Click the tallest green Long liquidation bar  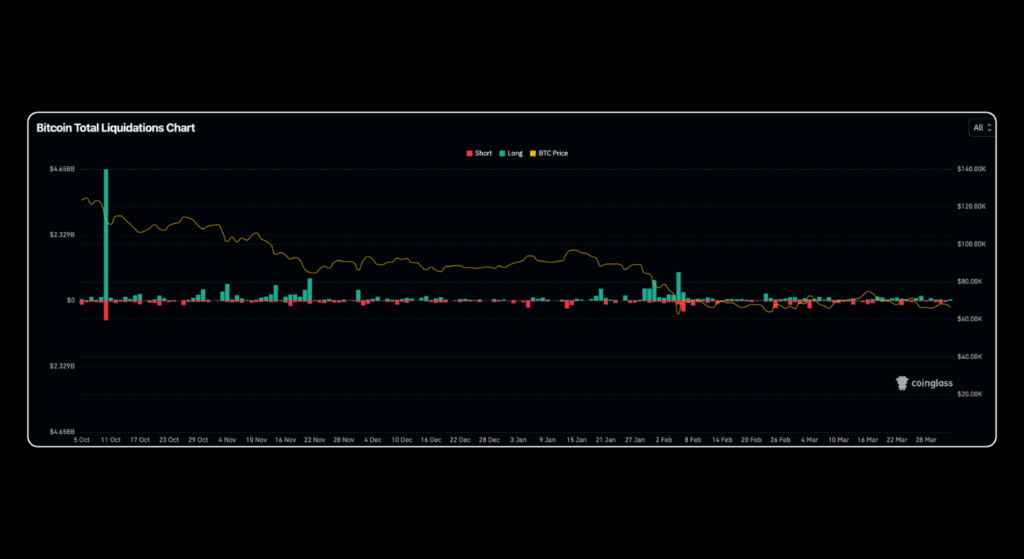(106, 234)
